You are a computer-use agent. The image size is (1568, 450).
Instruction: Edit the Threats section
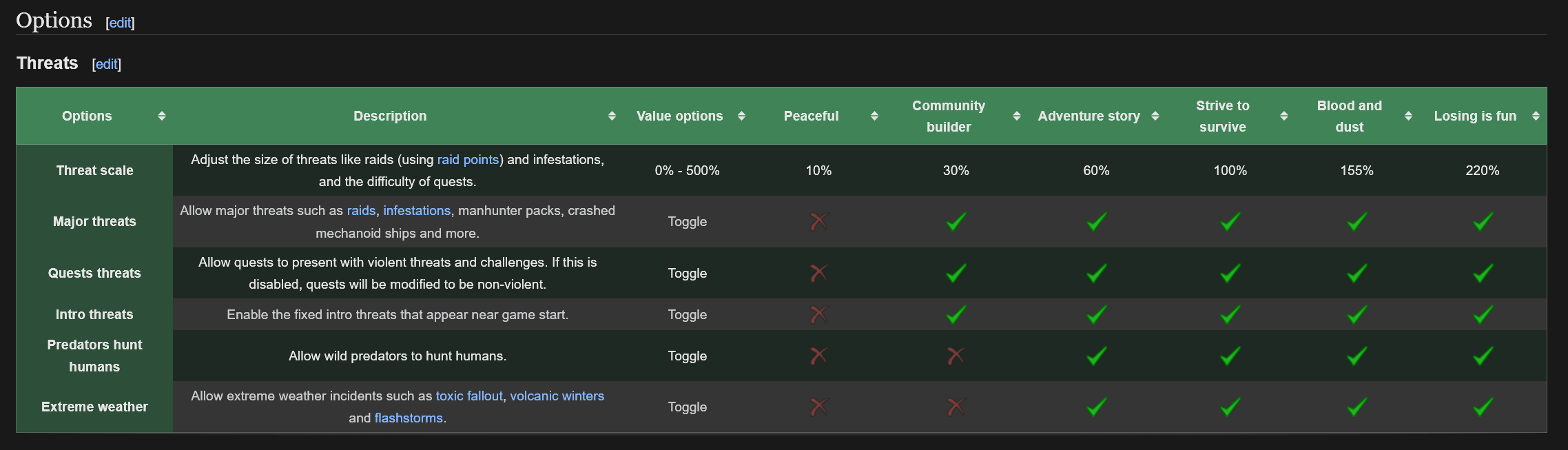pos(107,64)
